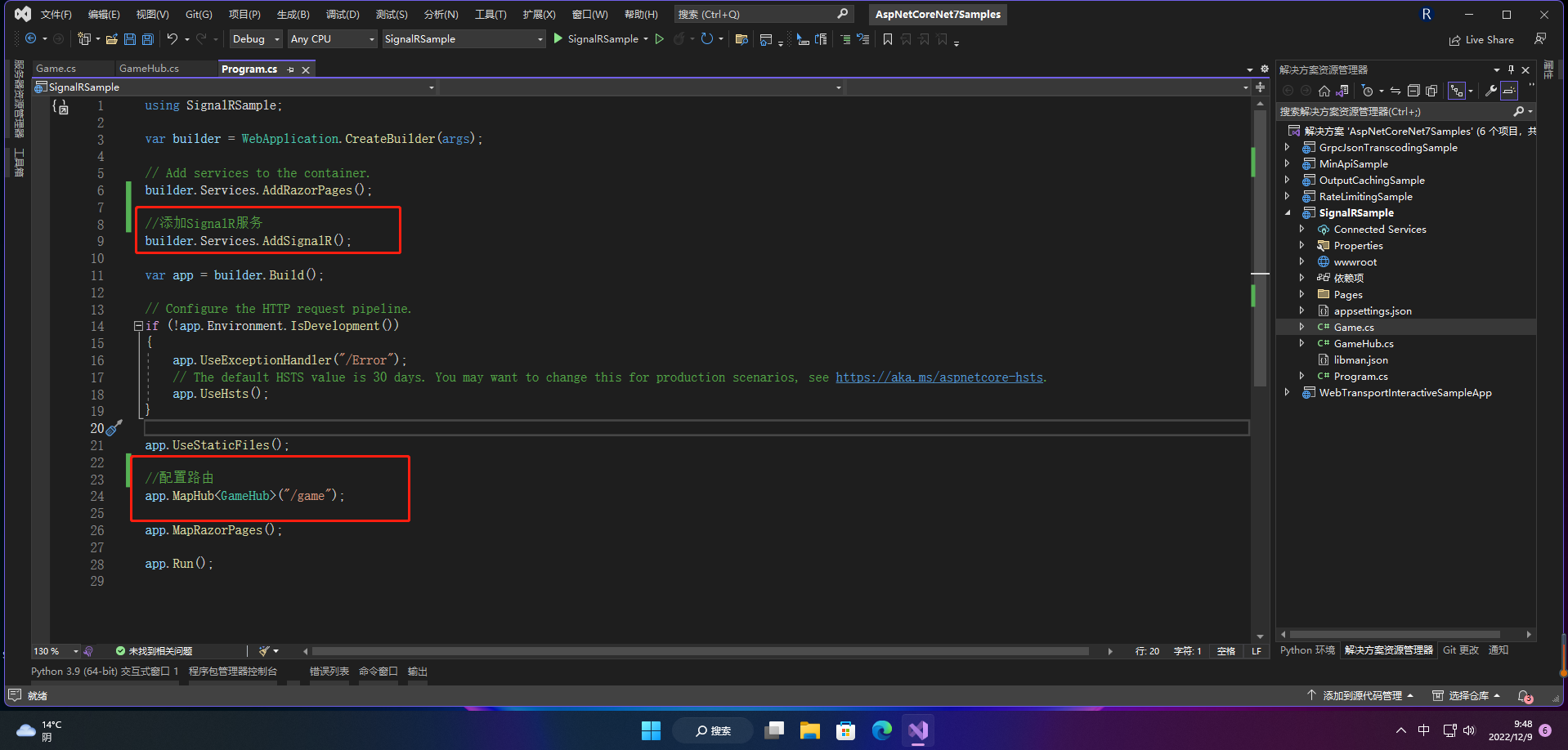Click the 添加到源代码管理 status bar button

pyautogui.click(x=1360, y=696)
